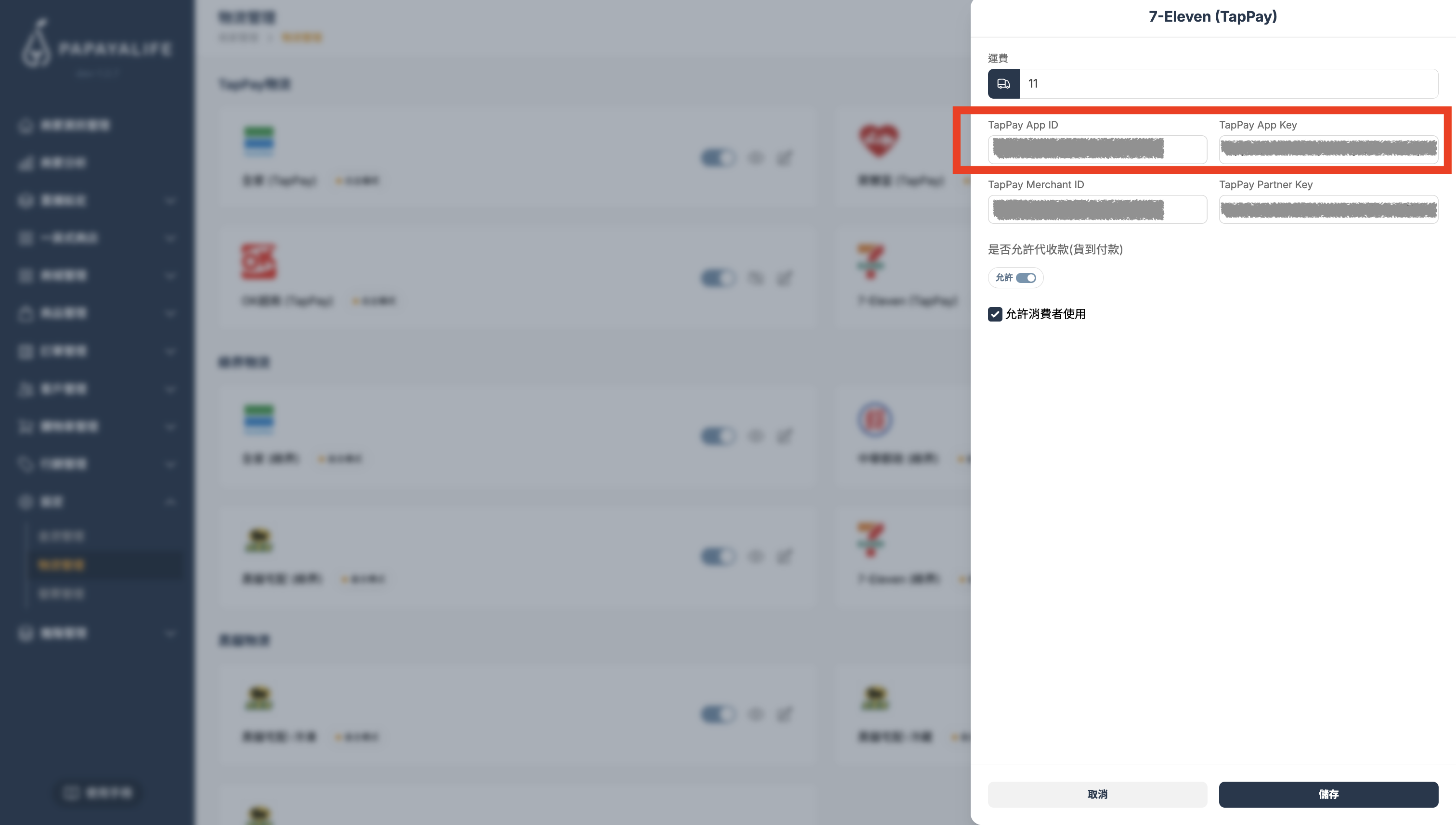
Task: Click the truck icon beside 運費 field
Action: [x=1003, y=84]
